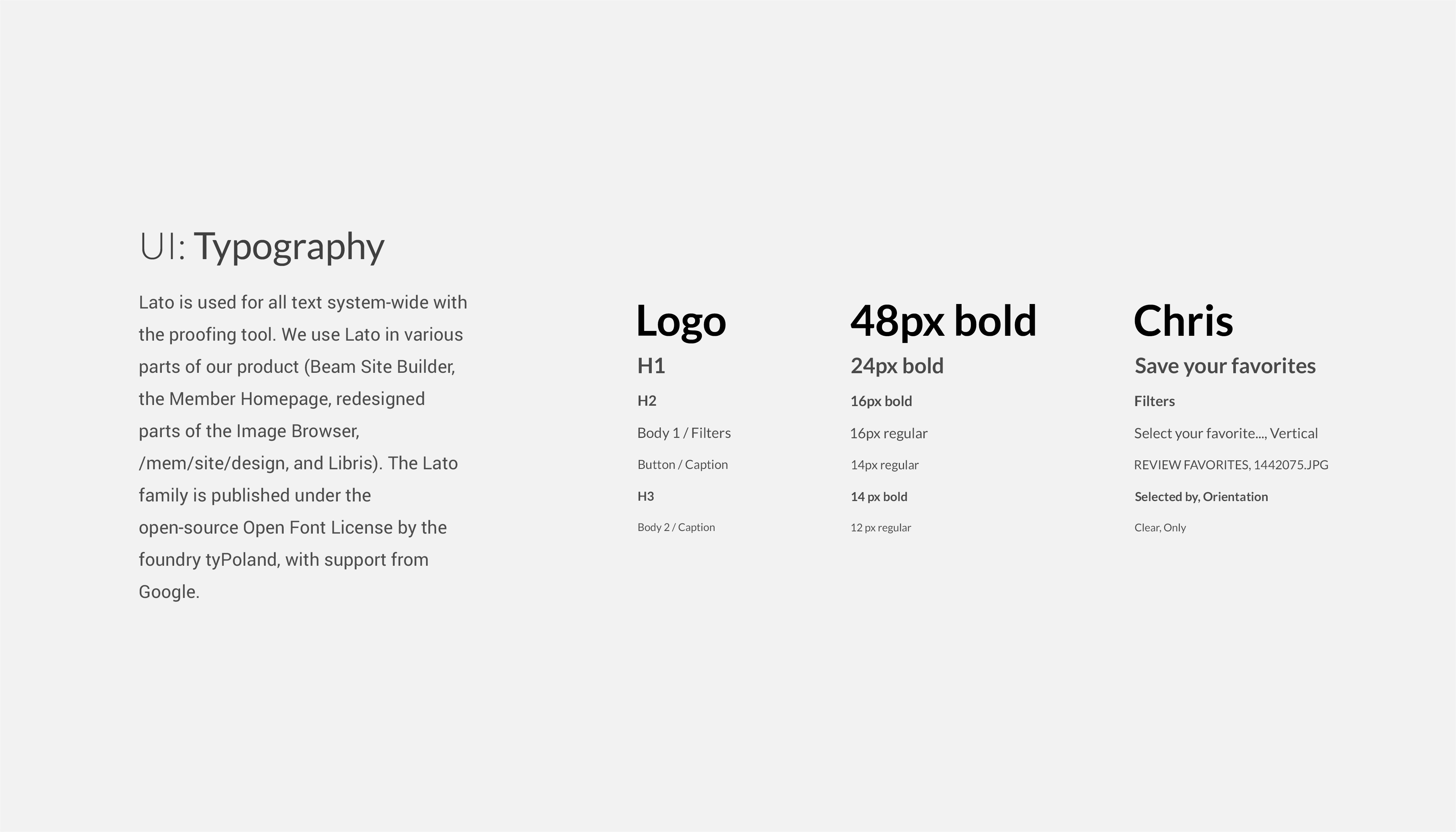The image size is (1456, 832).
Task: Select the Body 1 / Filters style
Action: point(684,432)
